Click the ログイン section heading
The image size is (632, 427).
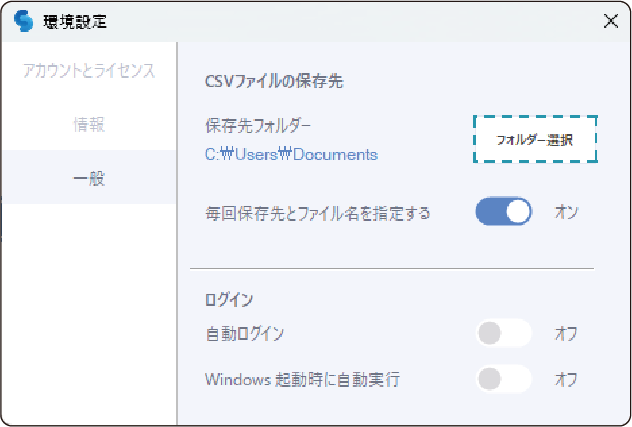[229, 299]
